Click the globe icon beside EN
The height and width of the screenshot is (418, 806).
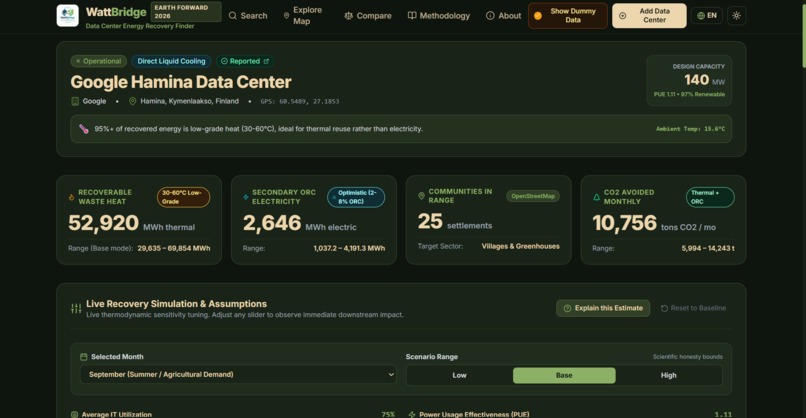[x=701, y=15]
